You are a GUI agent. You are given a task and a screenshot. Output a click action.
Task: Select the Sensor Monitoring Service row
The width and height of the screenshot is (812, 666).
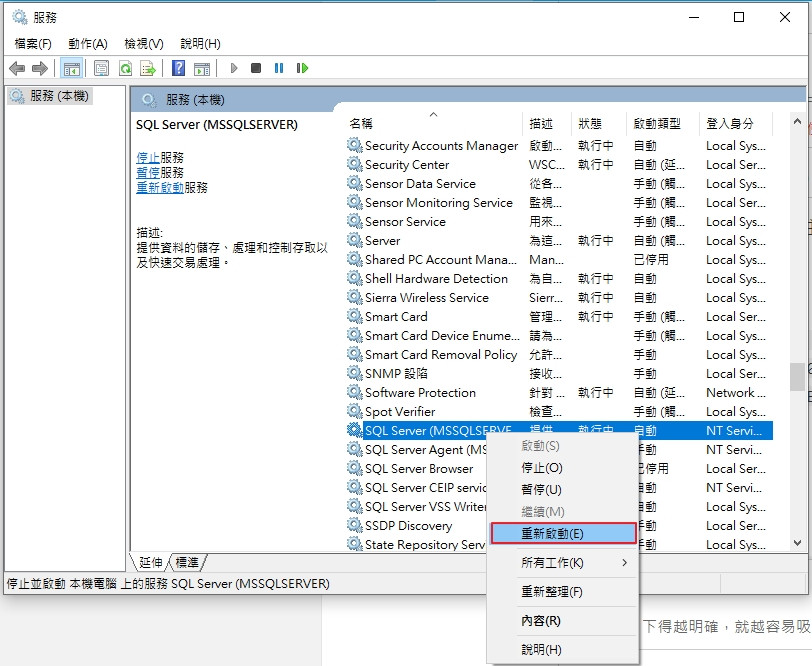[x=559, y=202]
